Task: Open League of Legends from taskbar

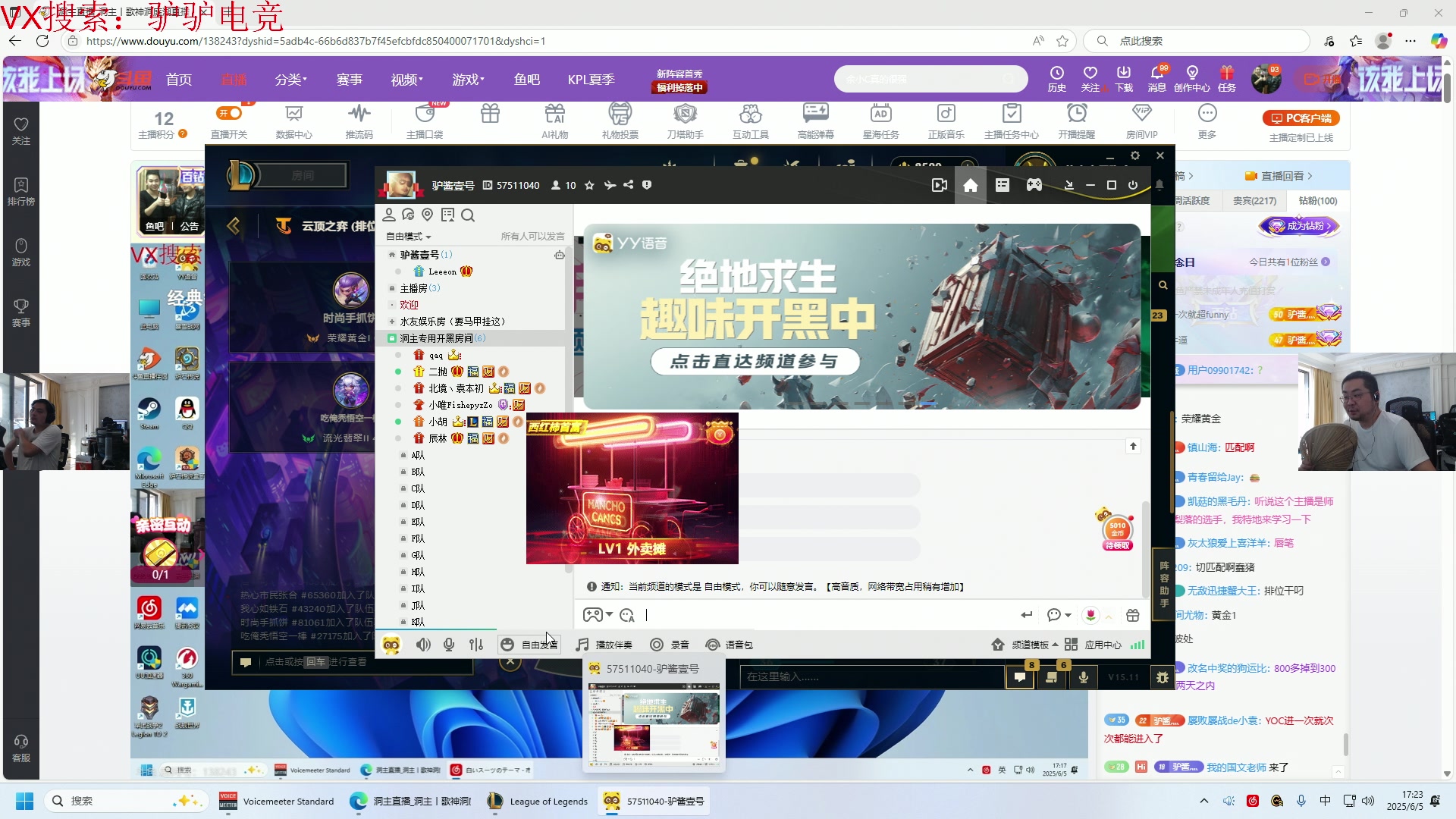Action: pyautogui.click(x=538, y=801)
